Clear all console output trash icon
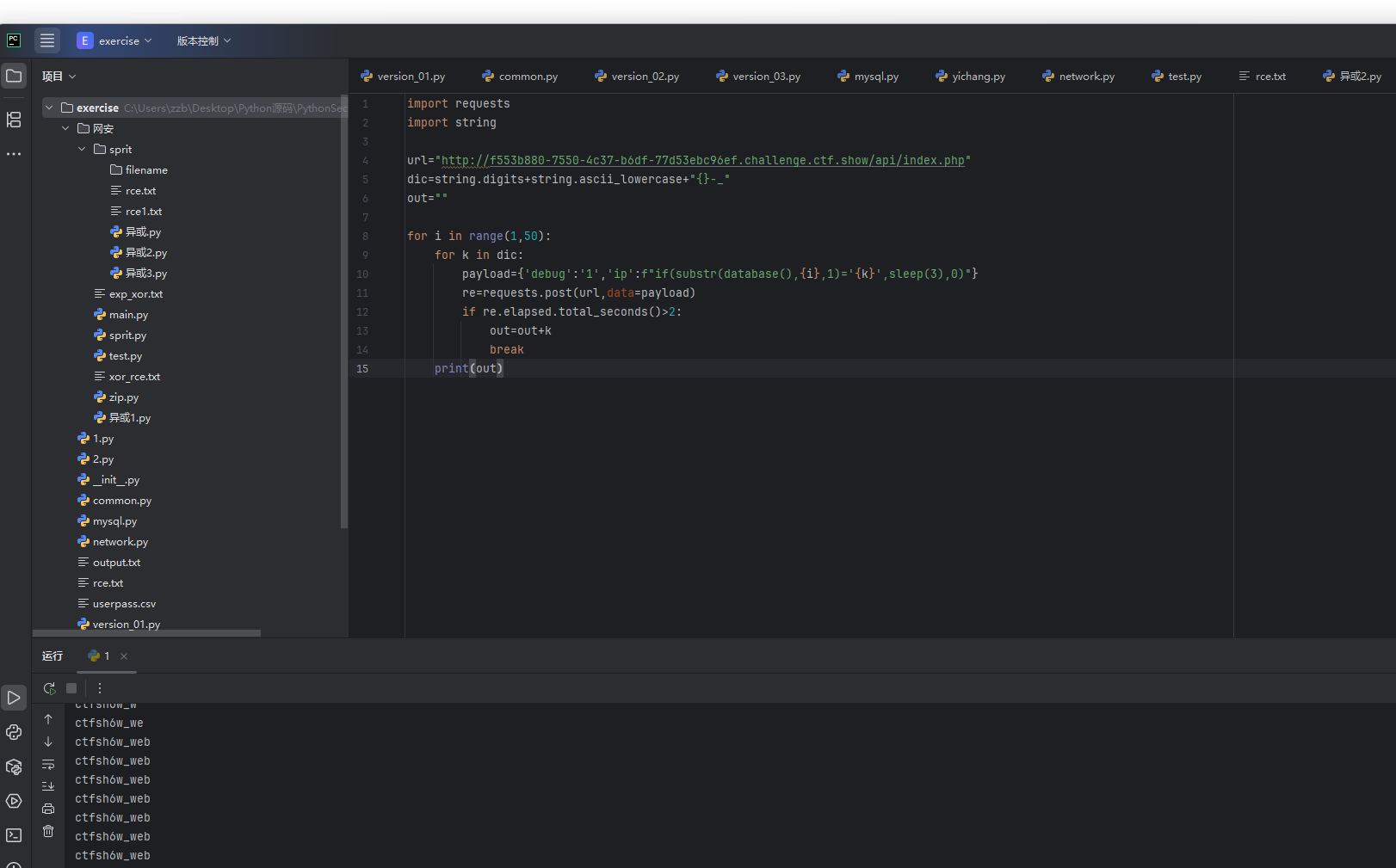The image size is (1396, 868). pyautogui.click(x=48, y=831)
